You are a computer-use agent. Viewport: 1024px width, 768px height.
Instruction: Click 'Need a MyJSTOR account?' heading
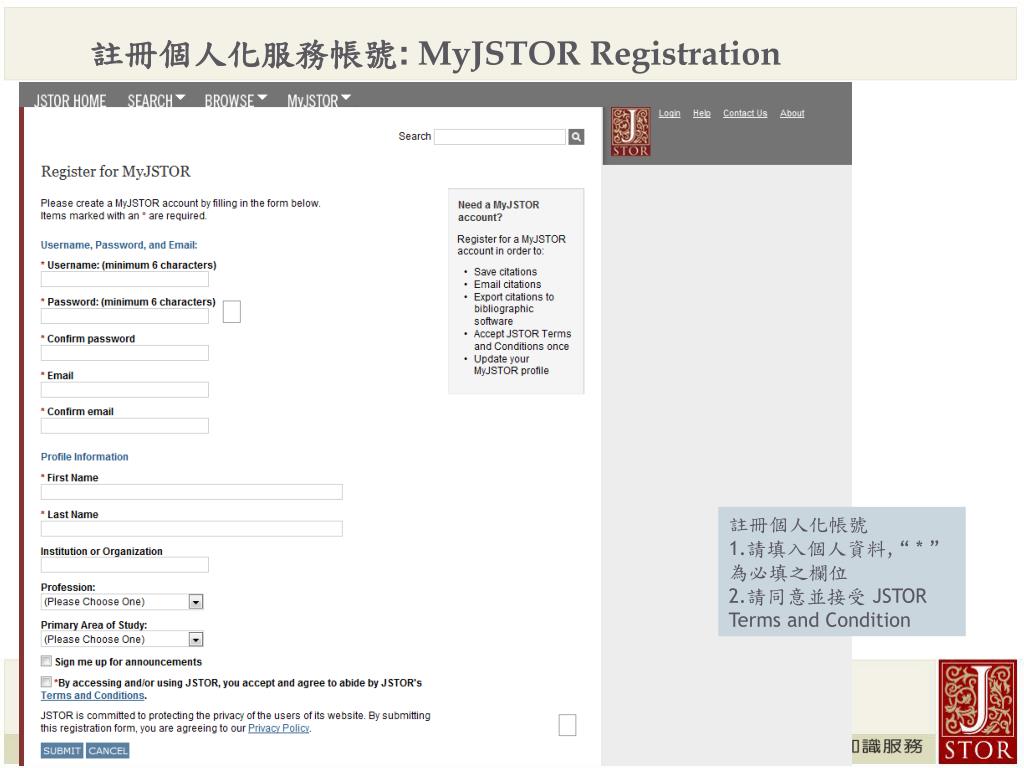[x=498, y=211]
